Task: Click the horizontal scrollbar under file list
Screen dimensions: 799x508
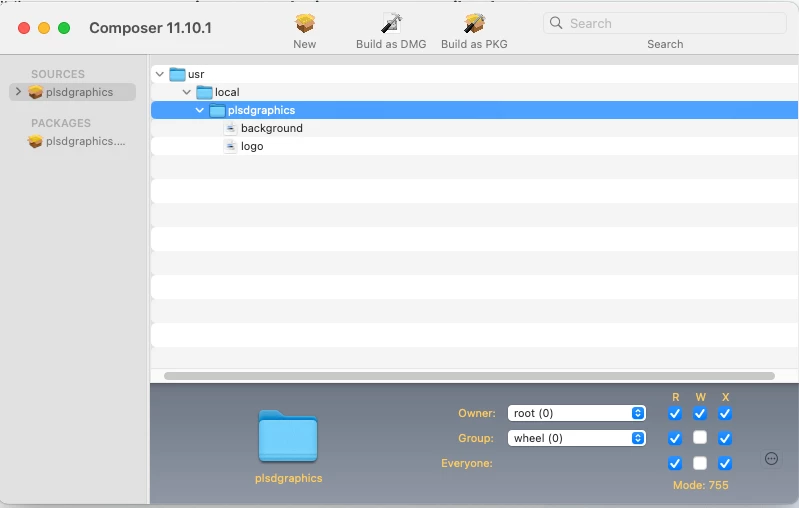Action: tap(469, 376)
